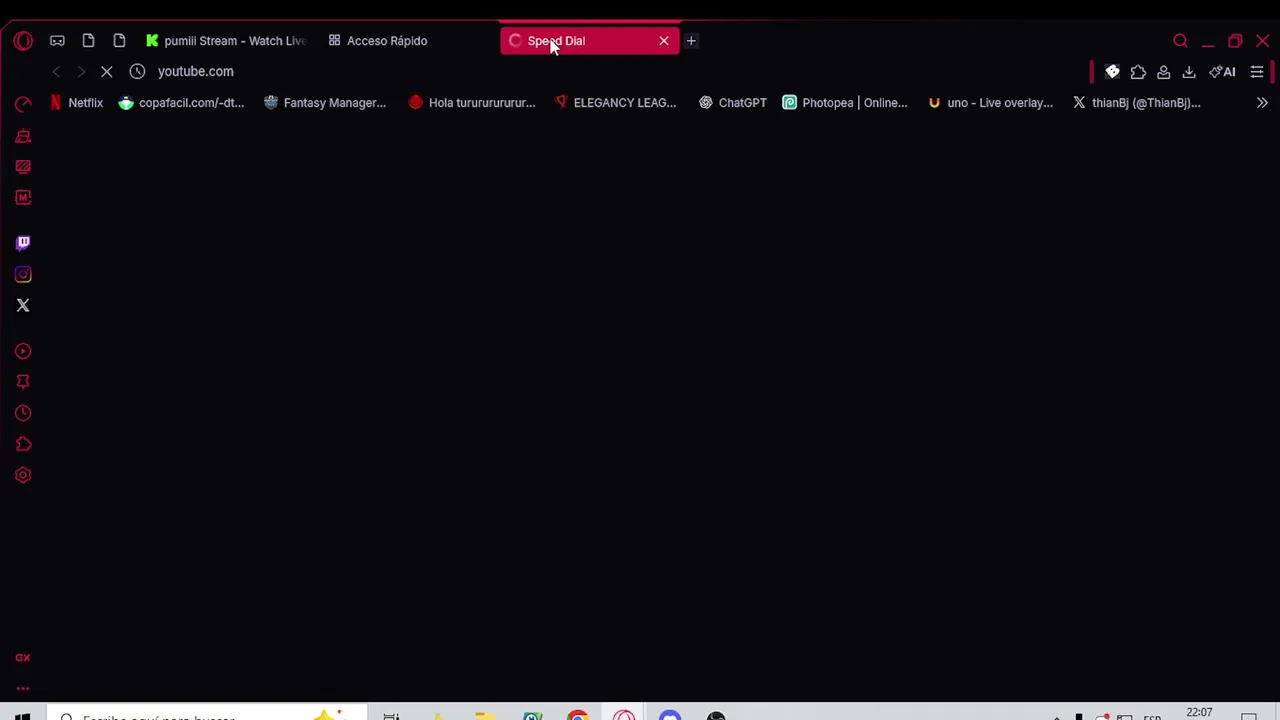Open the copafacil.com bookmark
The height and width of the screenshot is (720, 1280).
182,103
